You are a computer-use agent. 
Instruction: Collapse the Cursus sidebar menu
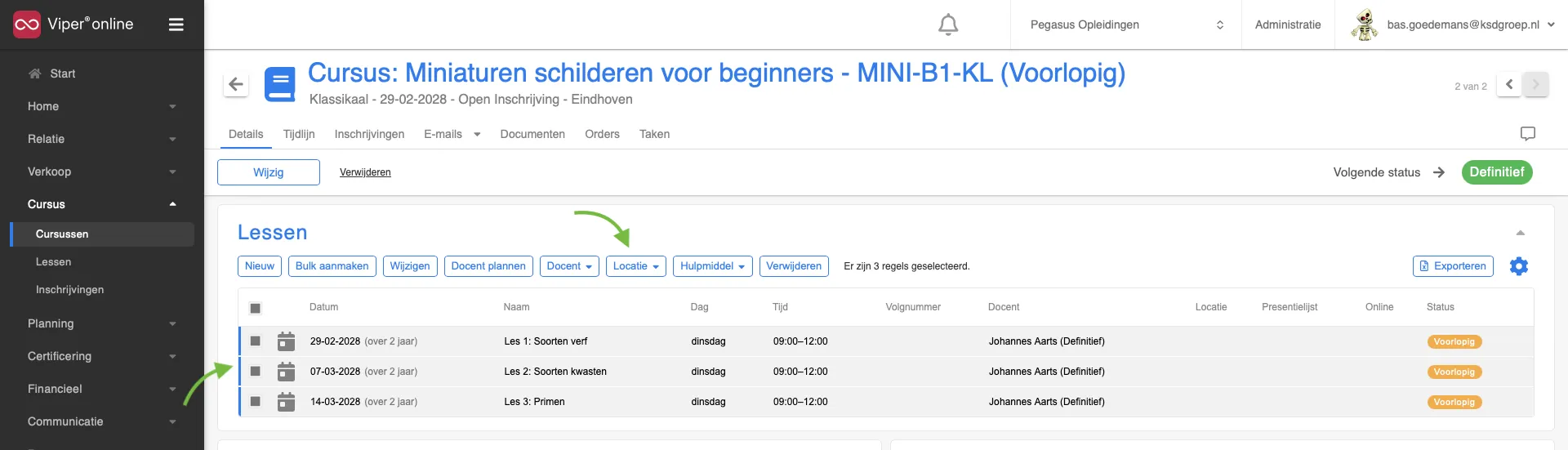point(102,204)
